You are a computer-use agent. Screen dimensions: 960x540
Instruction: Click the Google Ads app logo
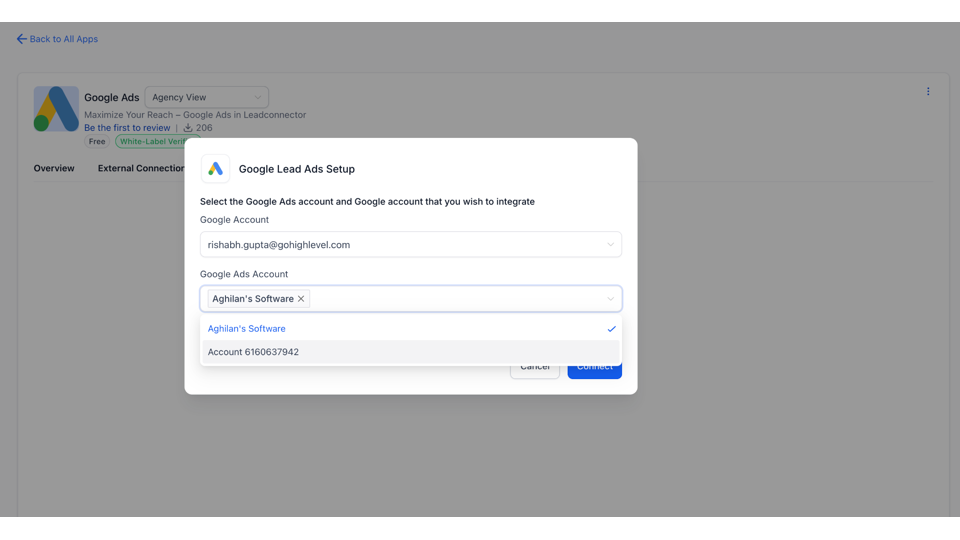click(x=56, y=109)
